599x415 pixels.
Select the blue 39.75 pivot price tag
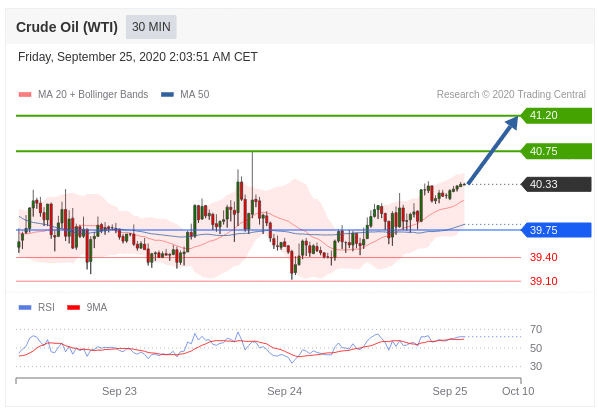coord(556,230)
